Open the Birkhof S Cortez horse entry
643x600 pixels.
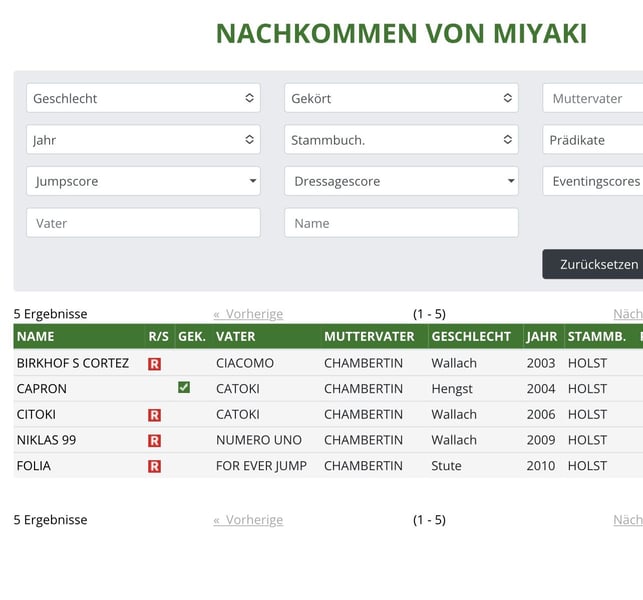tap(72, 363)
